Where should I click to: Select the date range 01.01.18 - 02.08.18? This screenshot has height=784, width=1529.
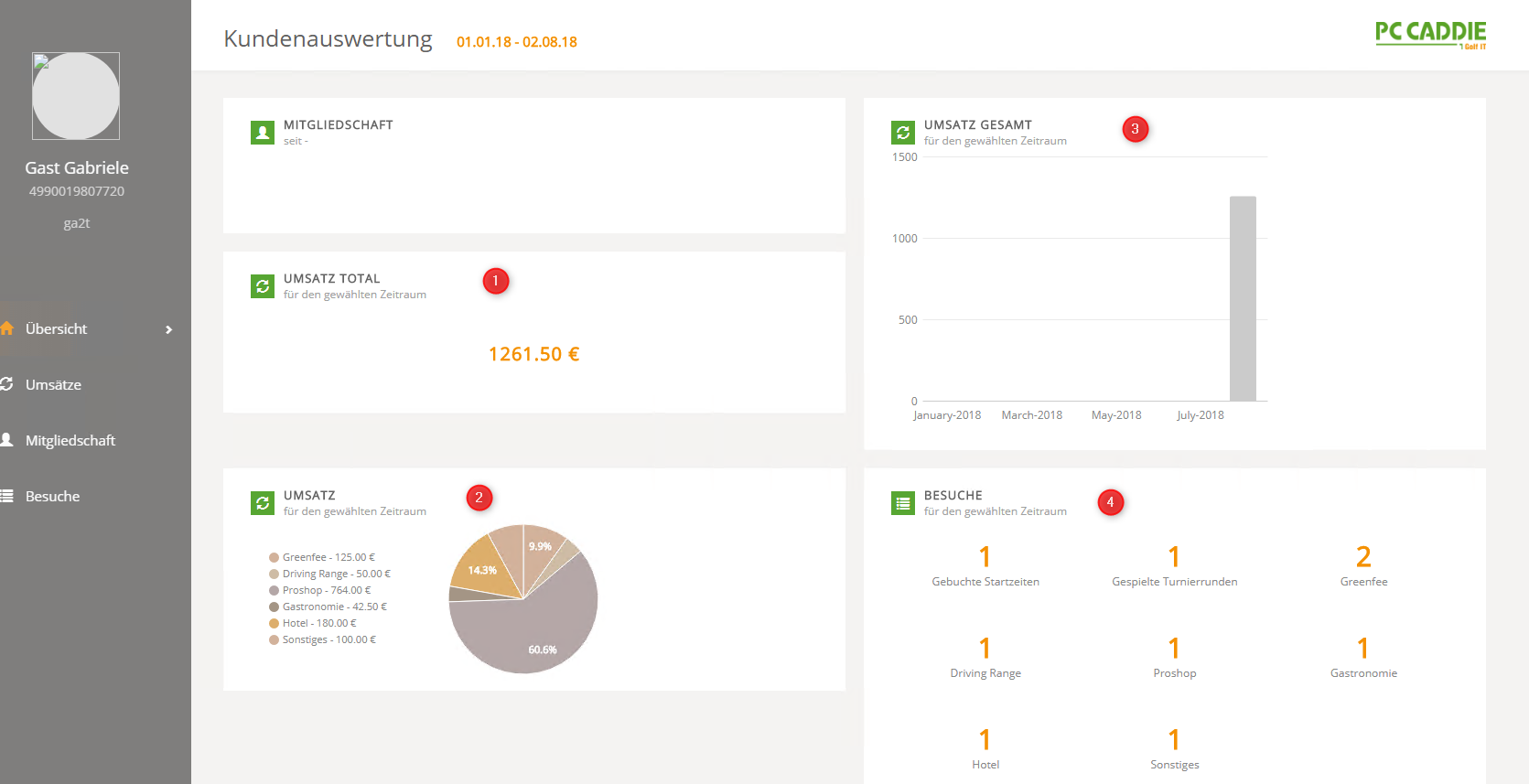tap(516, 42)
